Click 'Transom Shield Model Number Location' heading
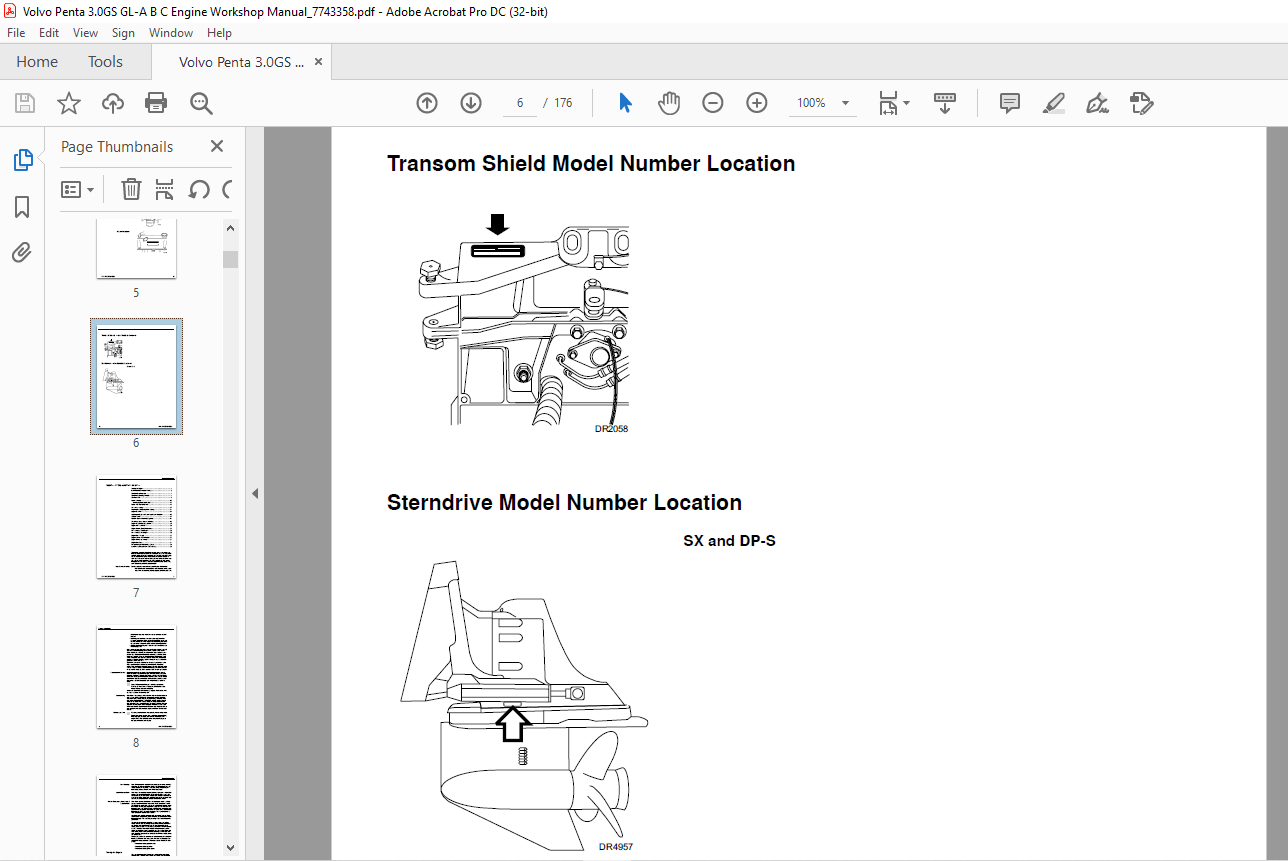1288x861 pixels. [x=591, y=163]
